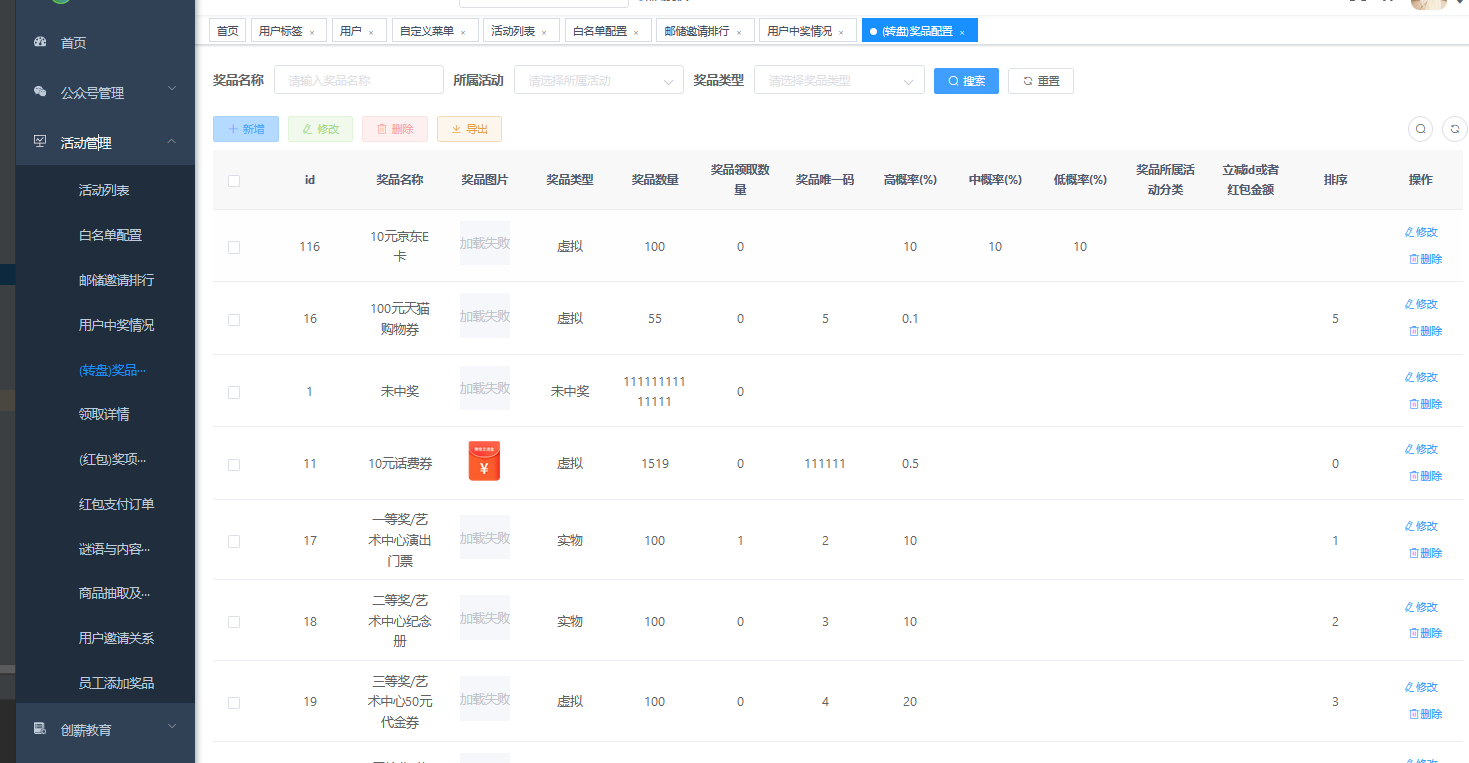Expand the 公众号管理 menu chevron

click(171, 89)
